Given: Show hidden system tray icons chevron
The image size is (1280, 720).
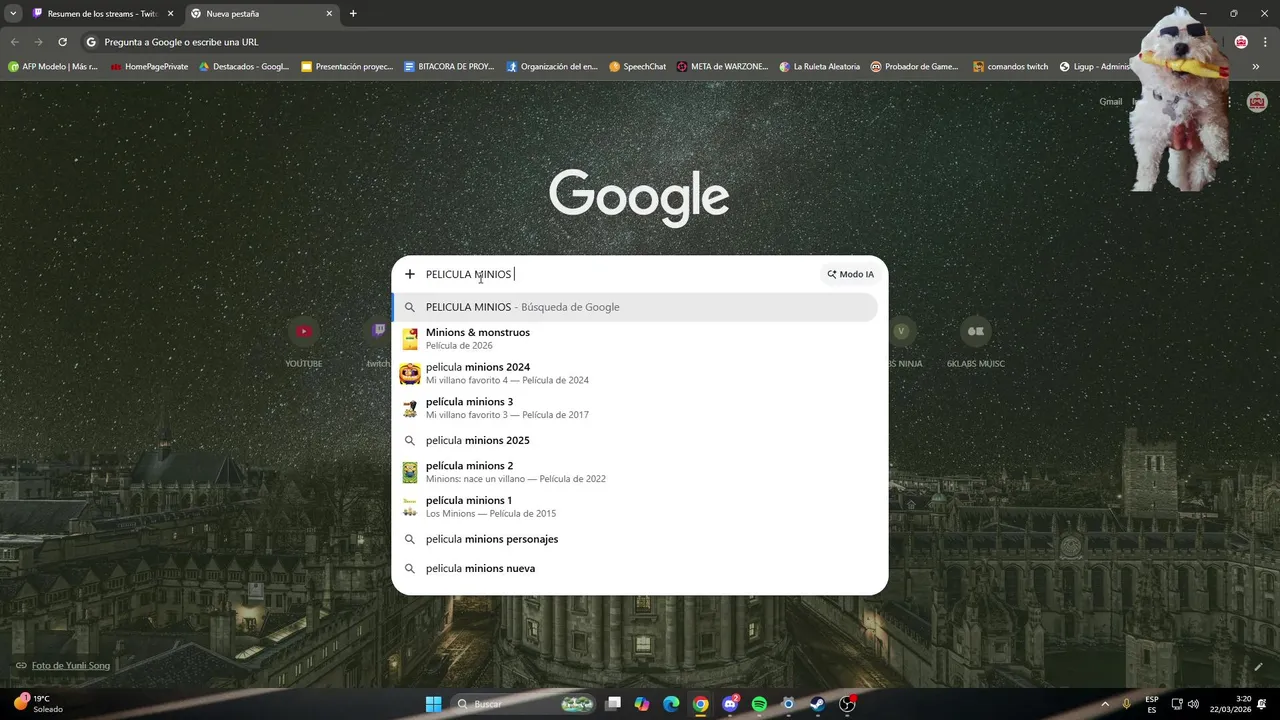Looking at the screenshot, I should tap(1105, 704).
